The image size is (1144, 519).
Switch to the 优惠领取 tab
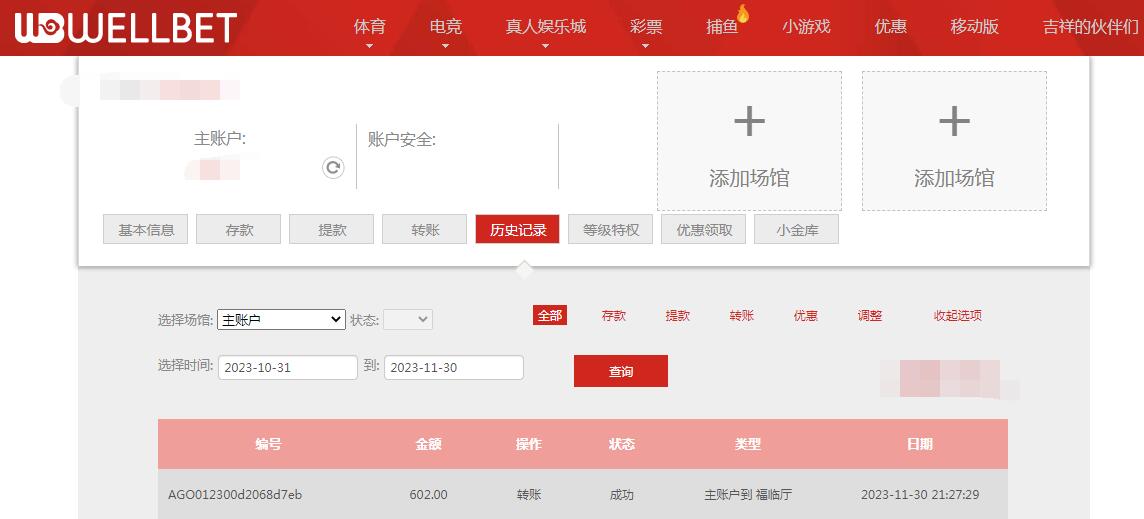pyautogui.click(x=703, y=230)
